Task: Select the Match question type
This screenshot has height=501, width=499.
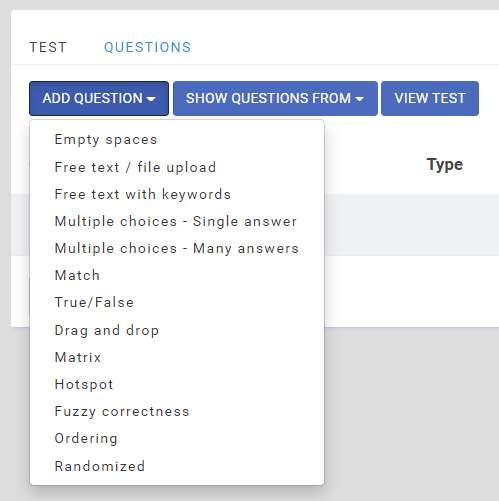Action: point(177,275)
